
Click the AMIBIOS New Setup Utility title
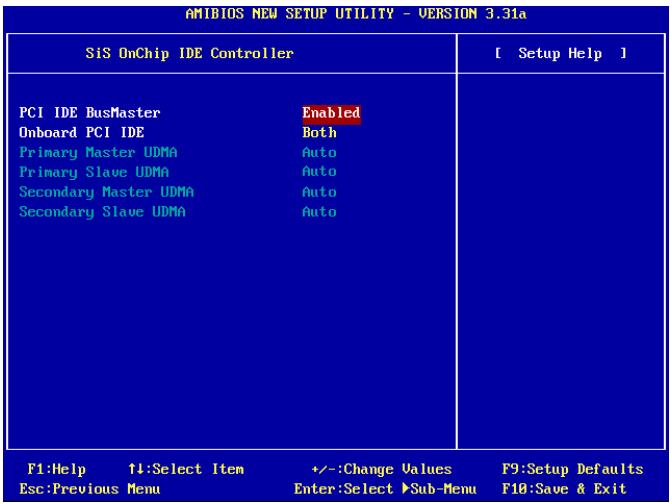(356, 14)
